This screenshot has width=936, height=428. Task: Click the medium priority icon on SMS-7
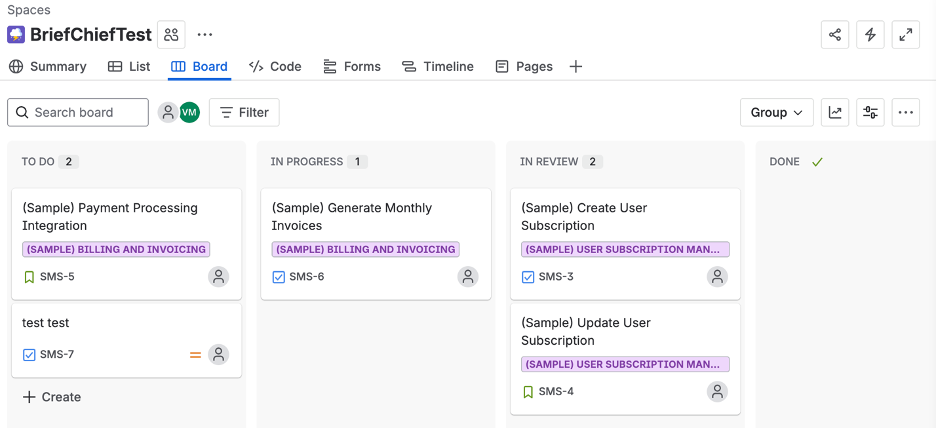[x=195, y=355]
